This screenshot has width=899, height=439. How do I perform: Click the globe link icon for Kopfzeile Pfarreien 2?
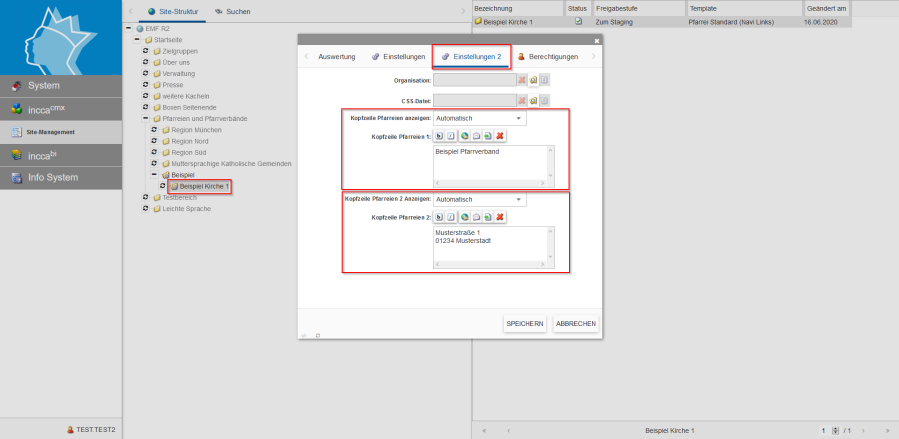click(464, 217)
